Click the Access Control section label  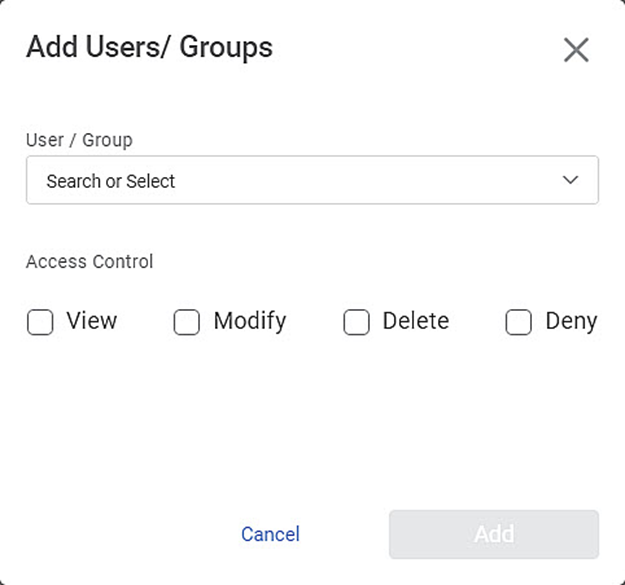pos(89,262)
